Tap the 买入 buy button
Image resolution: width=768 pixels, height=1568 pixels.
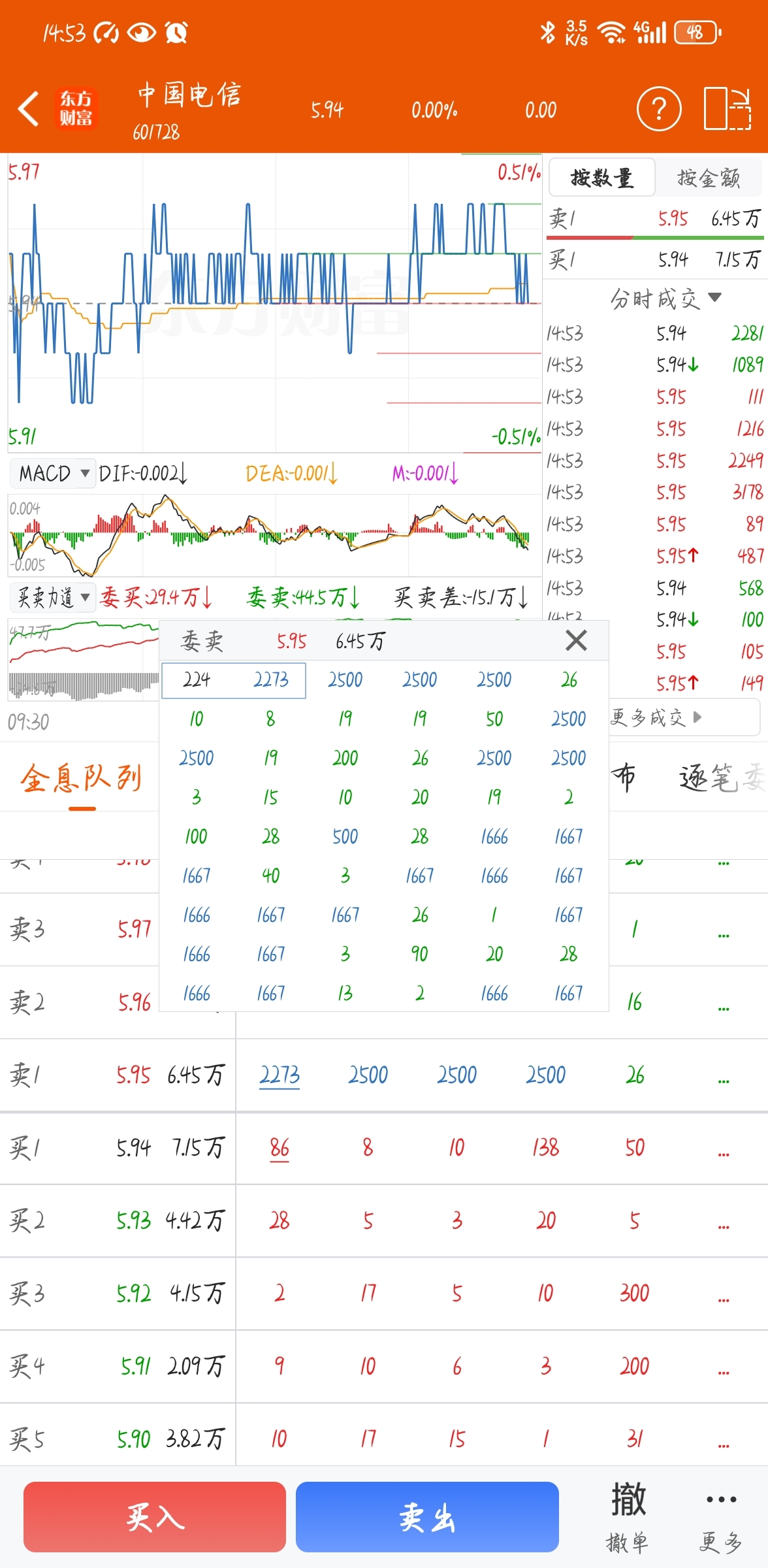coord(155,1517)
